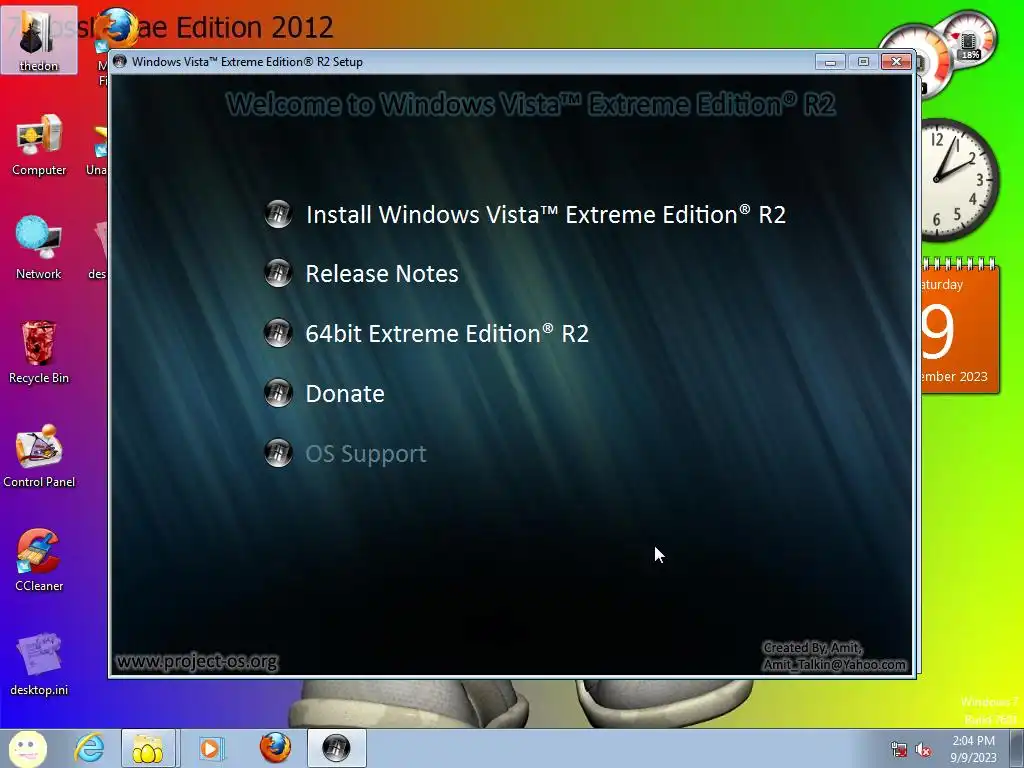1024x768 pixels.
Task: Minimize the Vista Extreme Edition setup window
Action: pyautogui.click(x=830, y=62)
